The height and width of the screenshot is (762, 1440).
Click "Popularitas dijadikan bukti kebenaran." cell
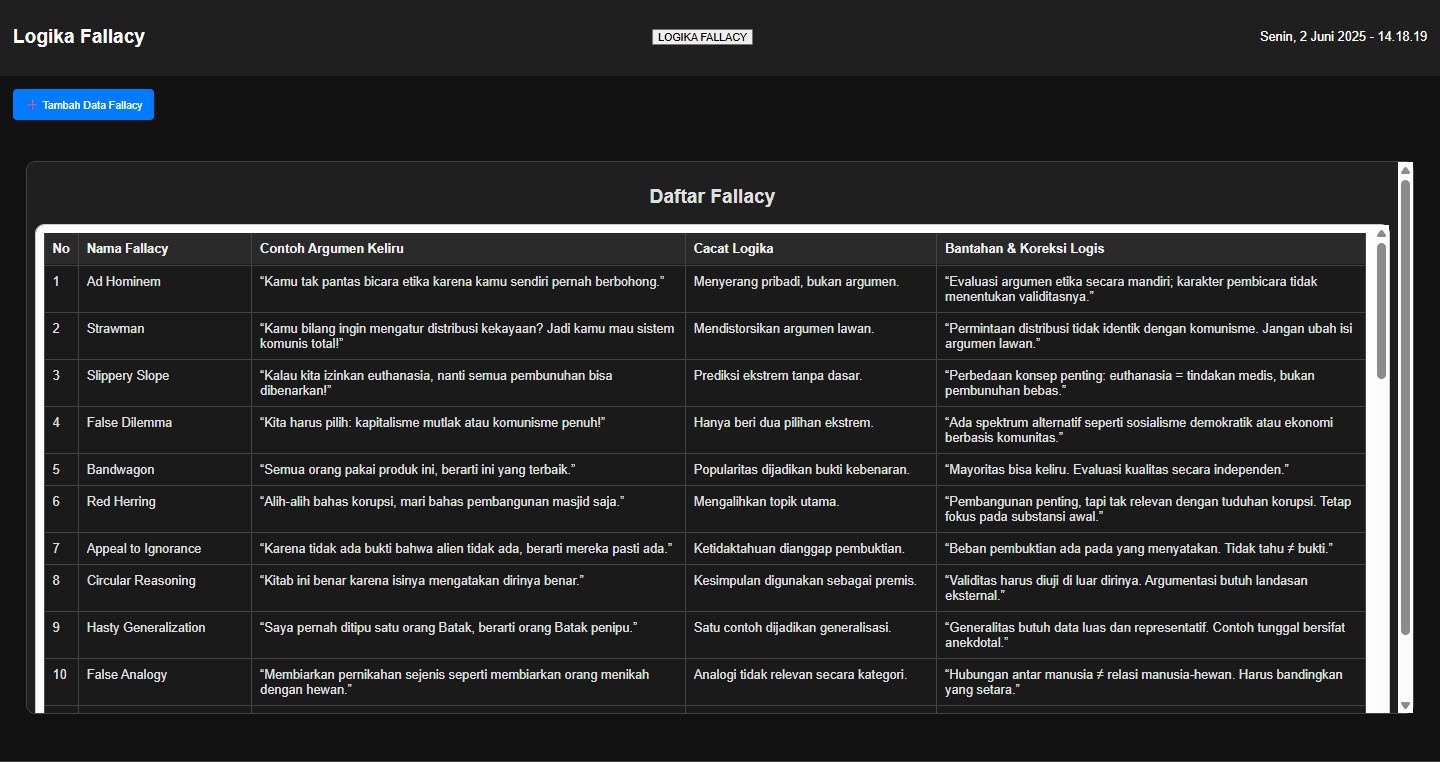(x=811, y=470)
